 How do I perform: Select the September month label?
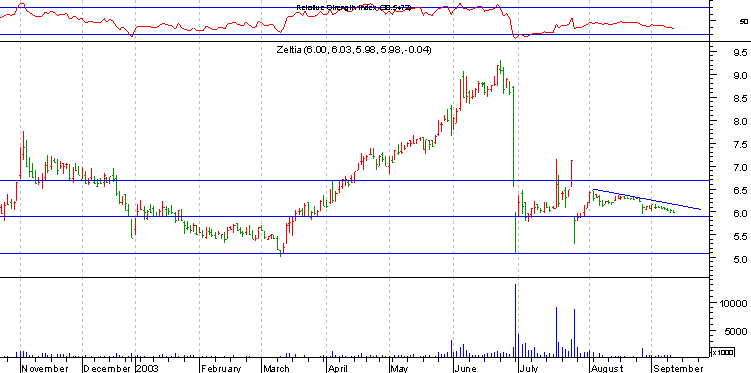(x=678, y=369)
